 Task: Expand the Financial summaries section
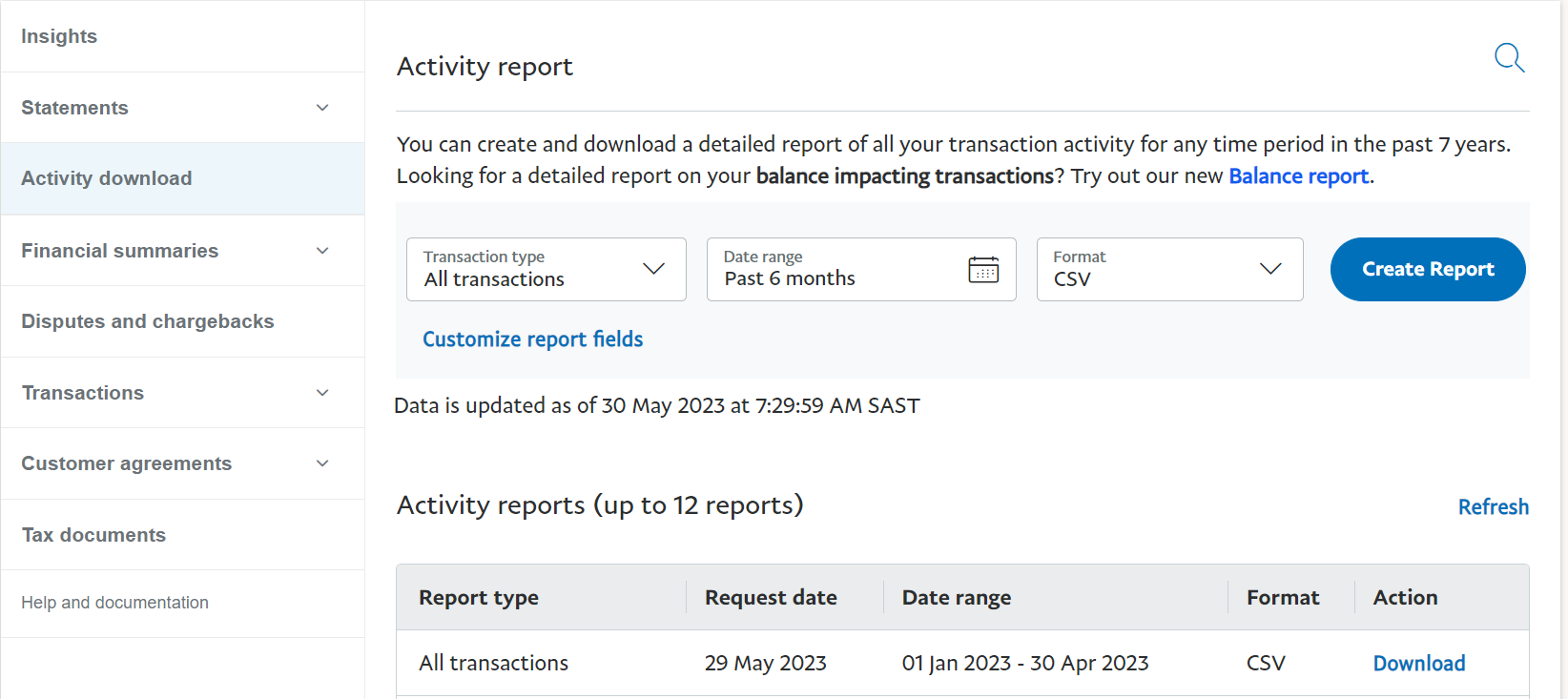point(322,251)
